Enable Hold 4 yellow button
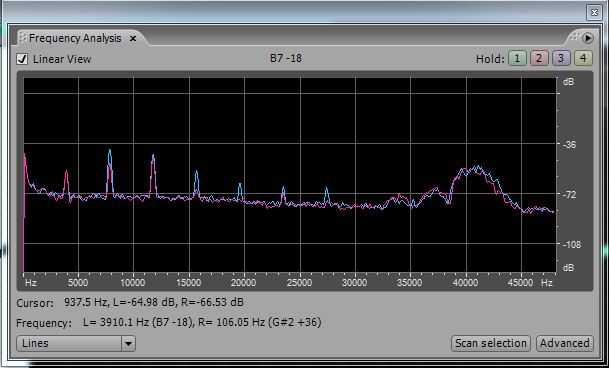This screenshot has width=609, height=368. (583, 59)
